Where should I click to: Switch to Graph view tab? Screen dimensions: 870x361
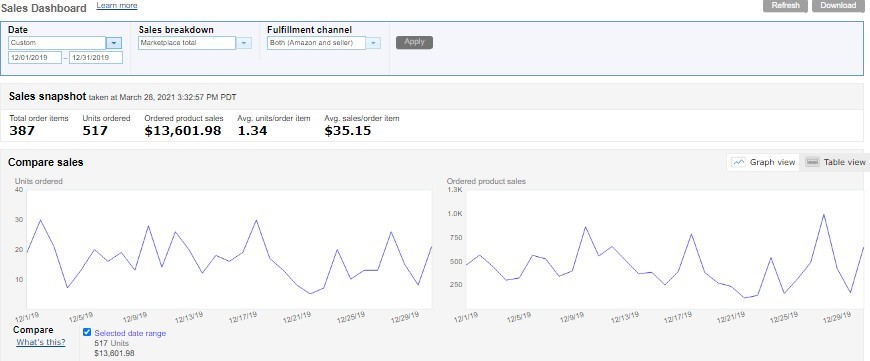click(763, 162)
